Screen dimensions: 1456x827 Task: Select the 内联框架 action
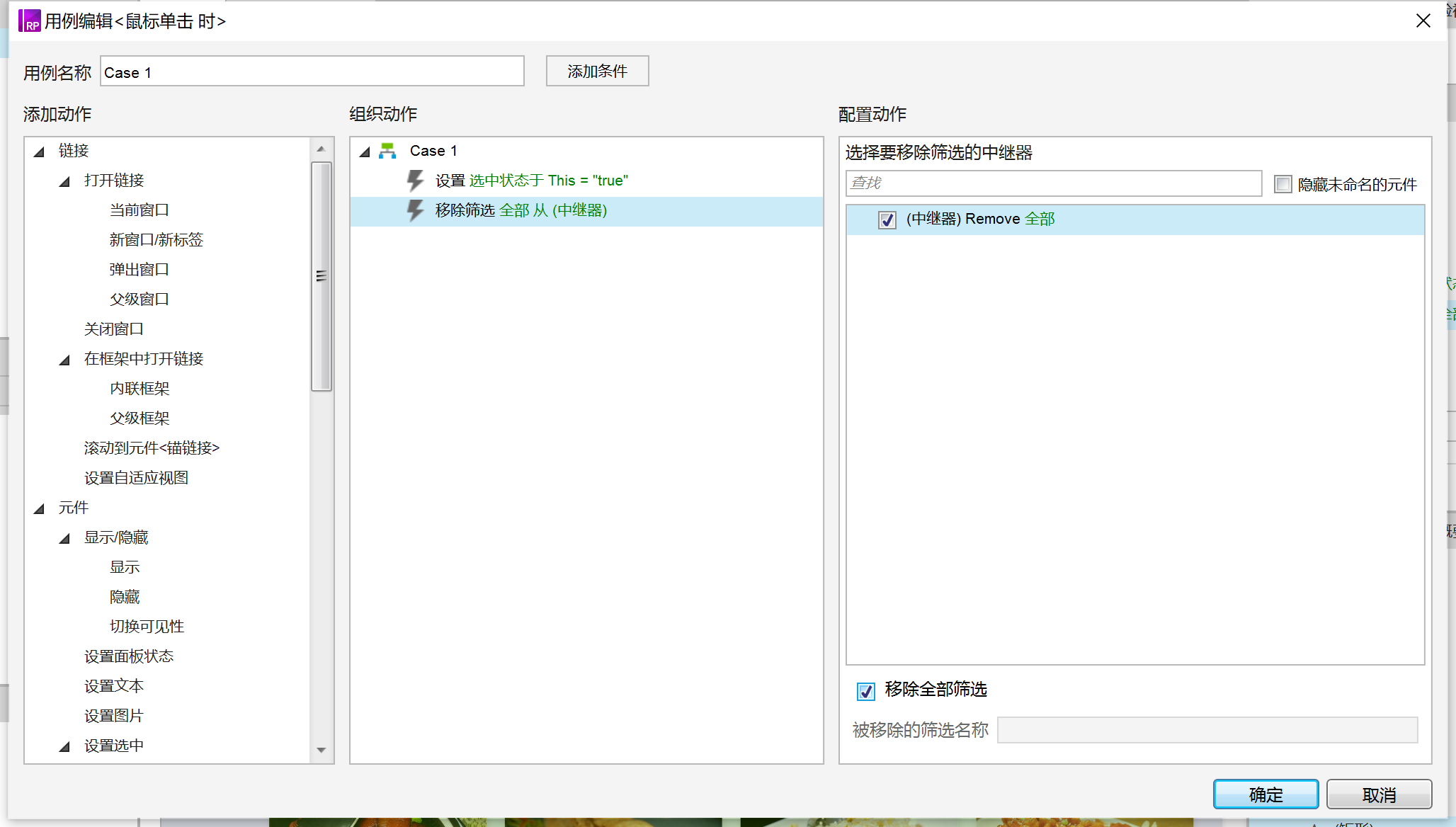[140, 389]
